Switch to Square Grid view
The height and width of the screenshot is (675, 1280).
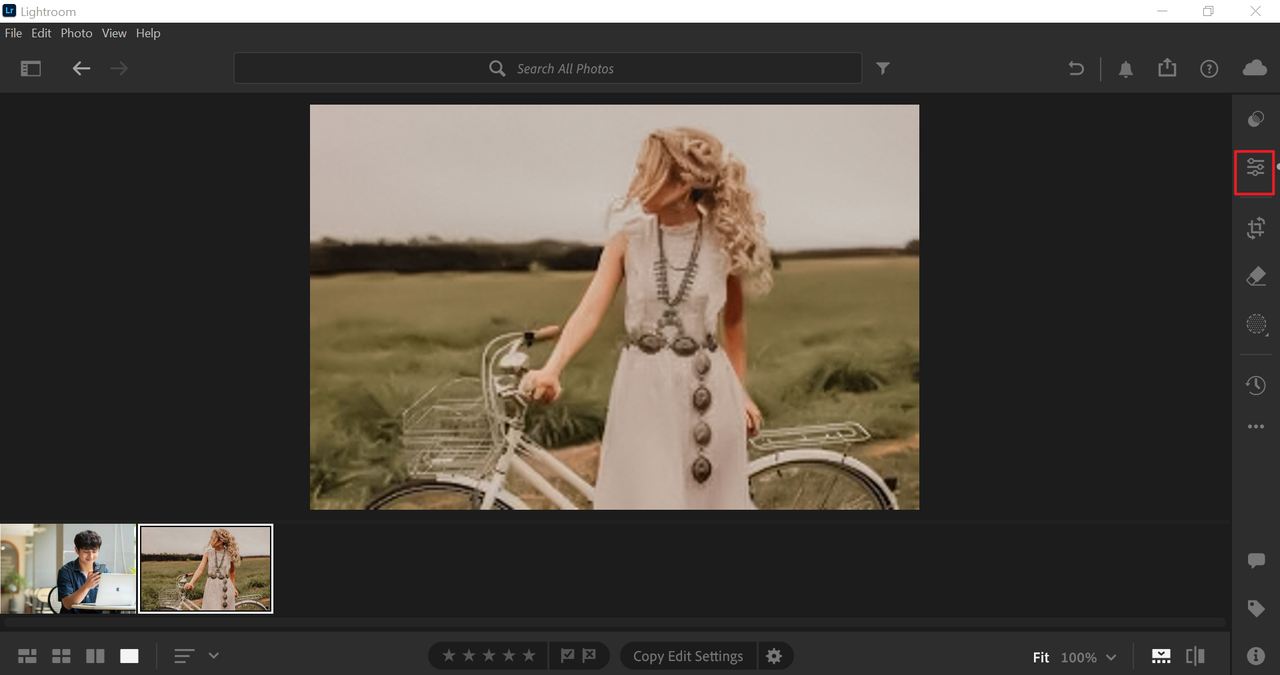point(61,656)
